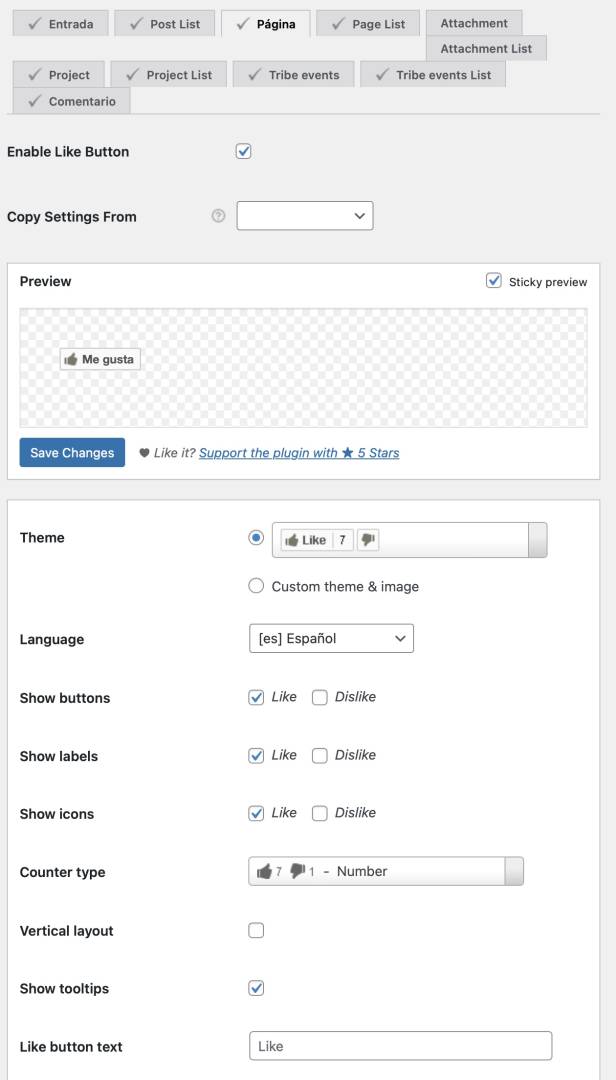Click the thumbs-down icon in Counter type

point(297,871)
